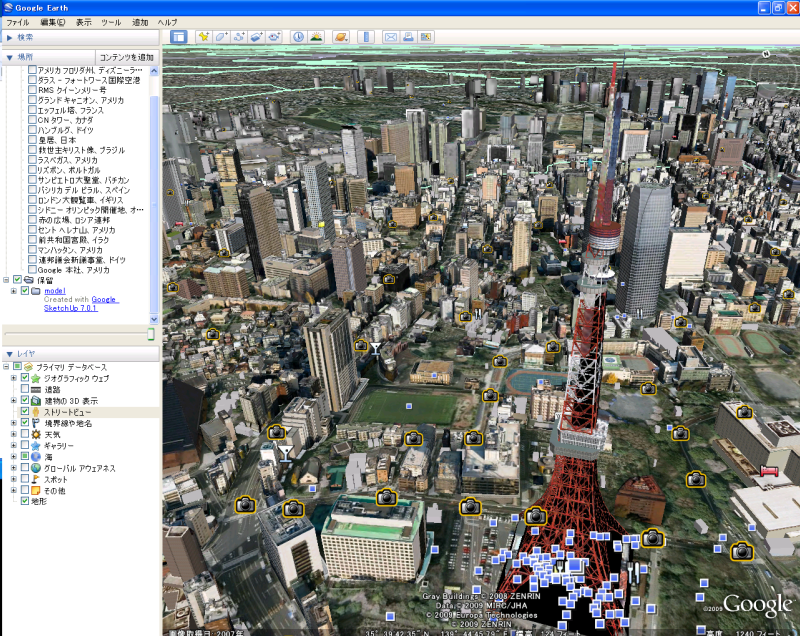Add a polygon from the toolbar

point(221,37)
